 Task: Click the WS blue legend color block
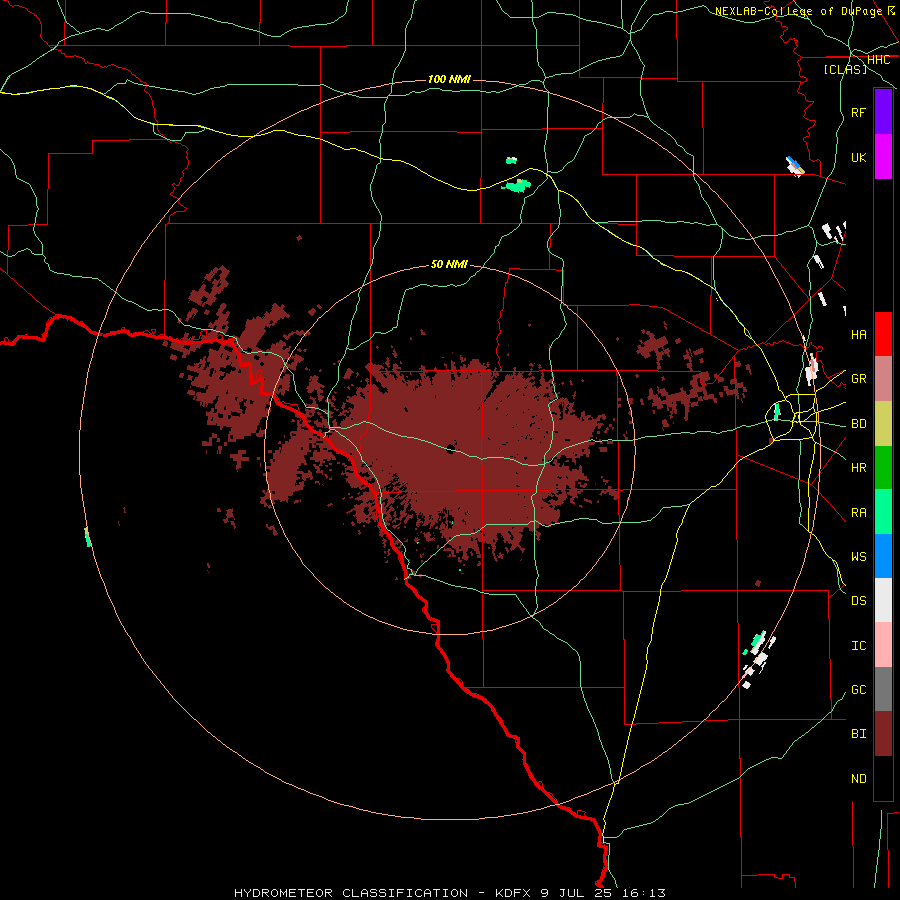[883, 556]
